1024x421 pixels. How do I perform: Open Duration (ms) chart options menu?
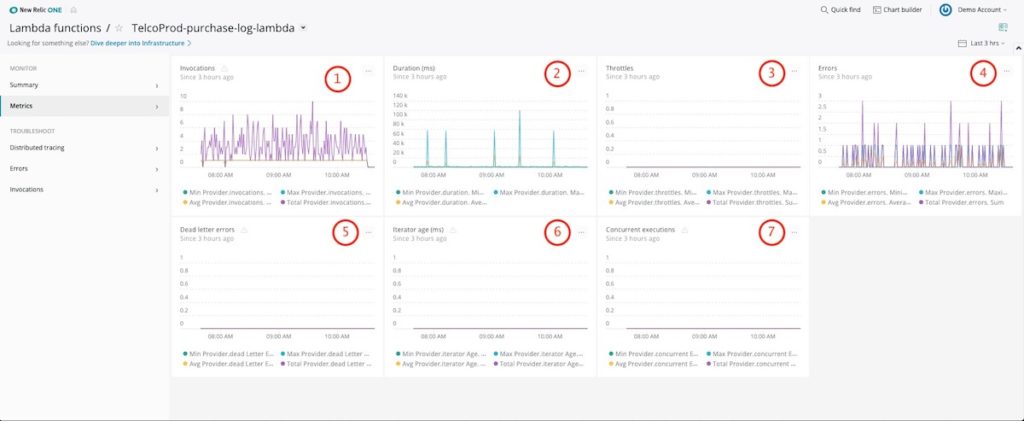coord(581,71)
